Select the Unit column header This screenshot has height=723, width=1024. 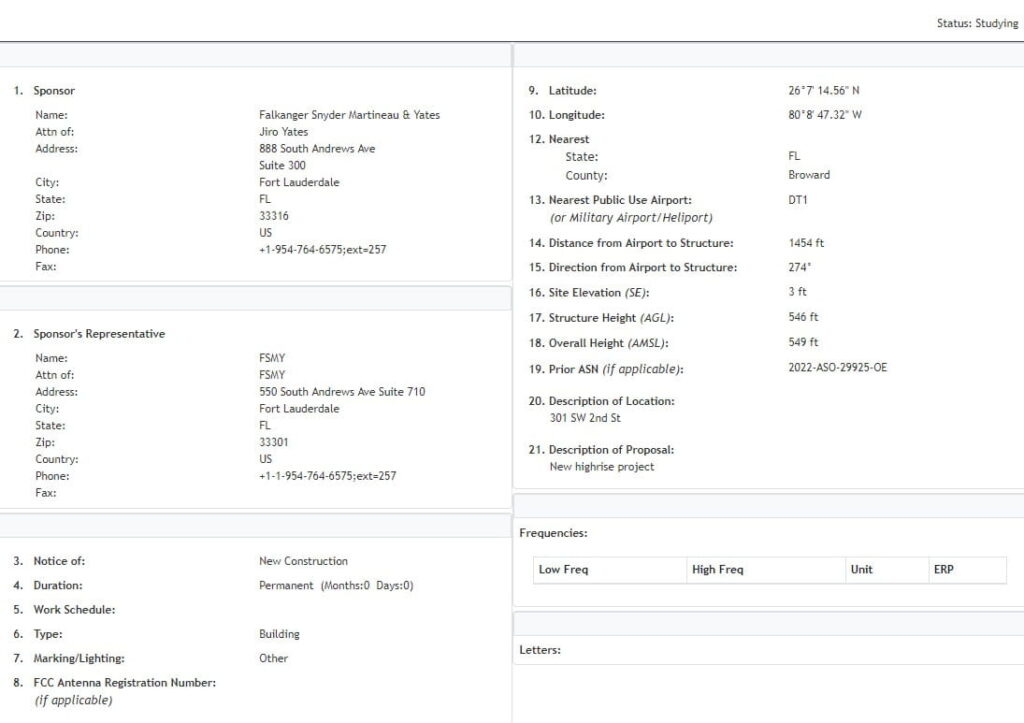pyautogui.click(x=861, y=570)
